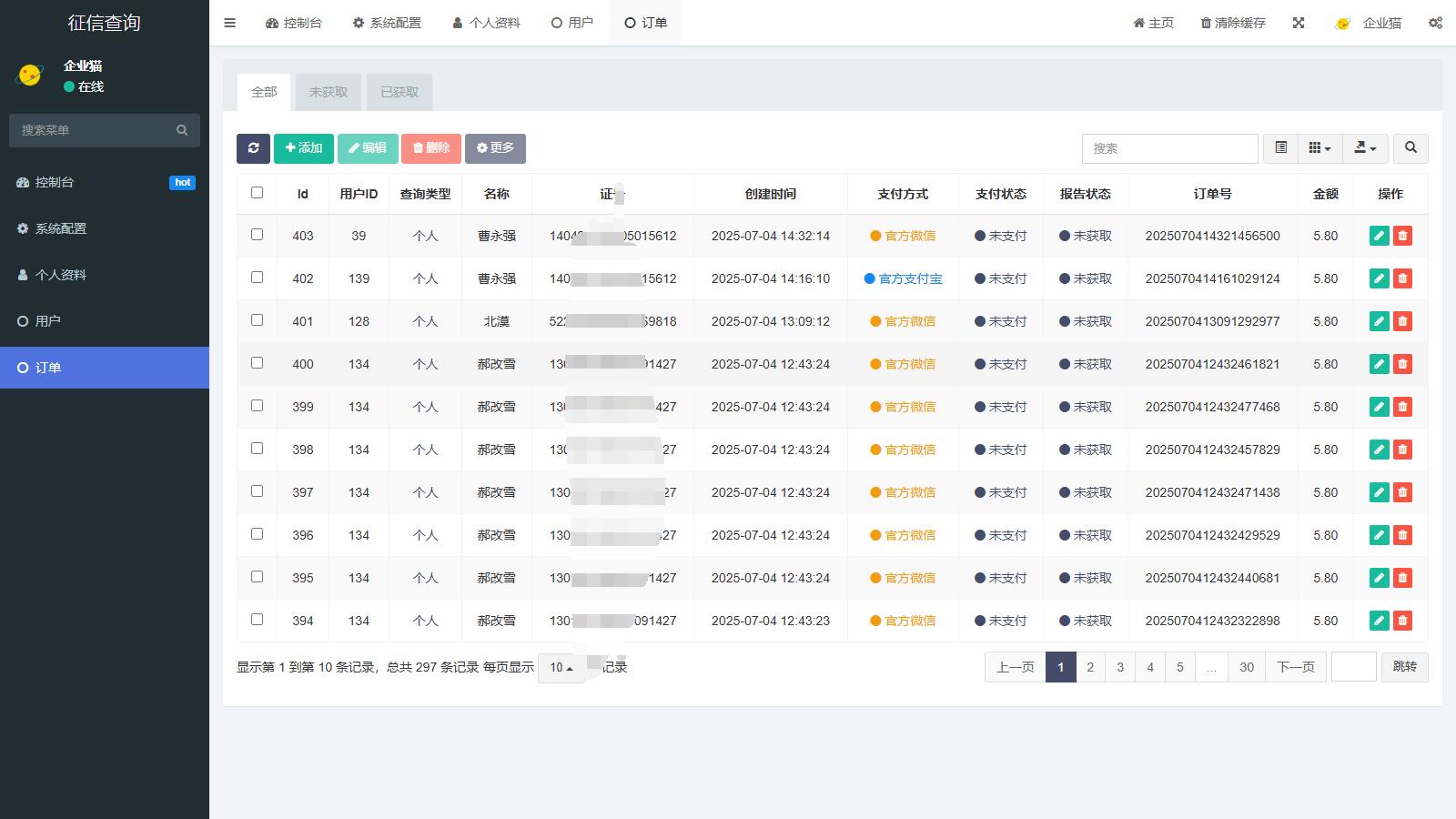Image resolution: width=1456 pixels, height=819 pixels.
Task: Open 系统配置 in the left sidebar
Action: [61, 228]
